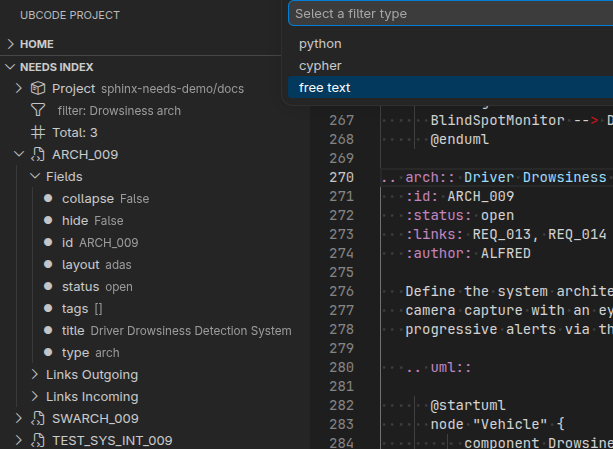
Task: Select the hide False field
Action: [x=93, y=220]
